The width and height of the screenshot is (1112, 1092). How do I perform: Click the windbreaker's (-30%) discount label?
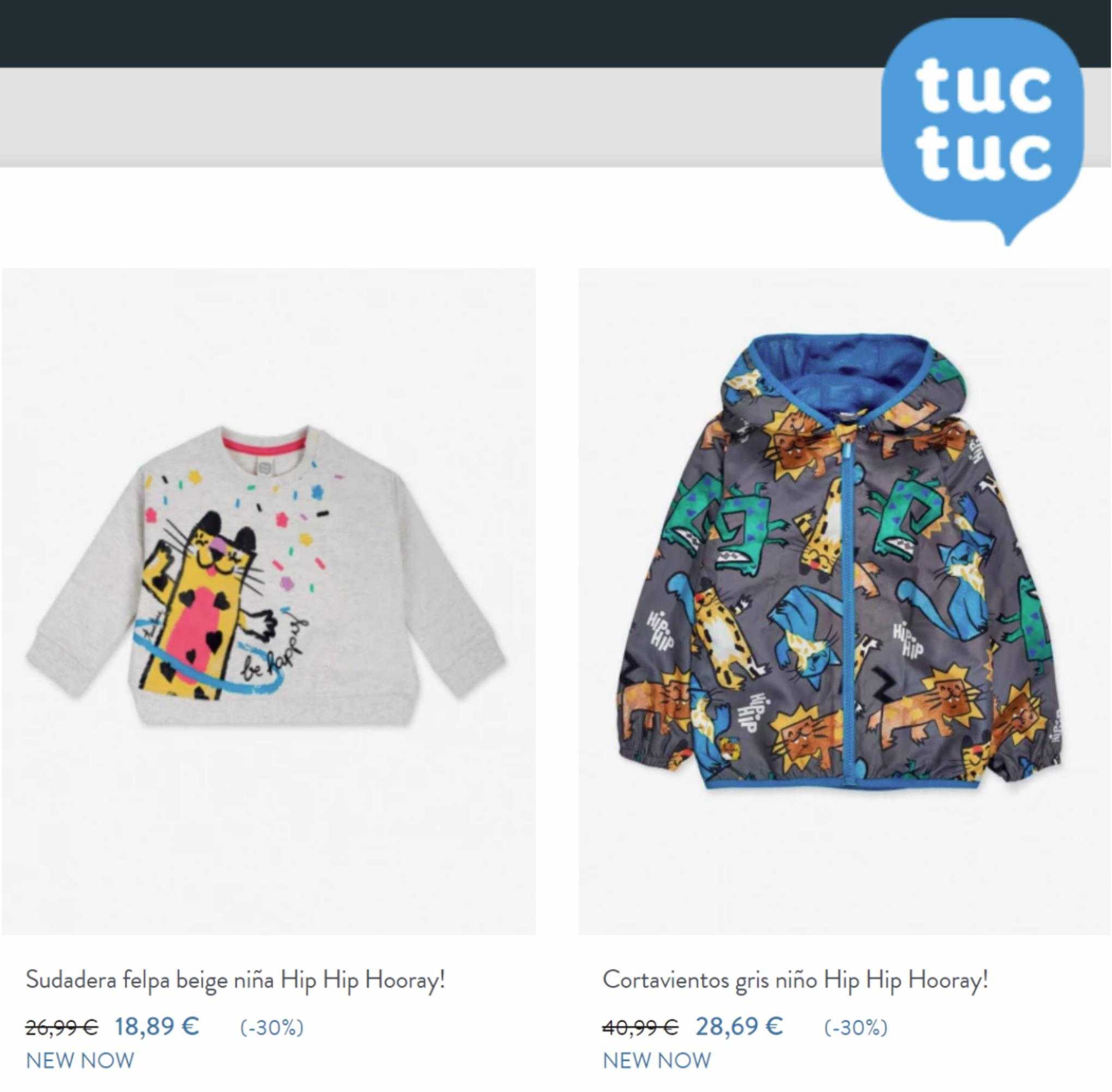click(x=855, y=1027)
